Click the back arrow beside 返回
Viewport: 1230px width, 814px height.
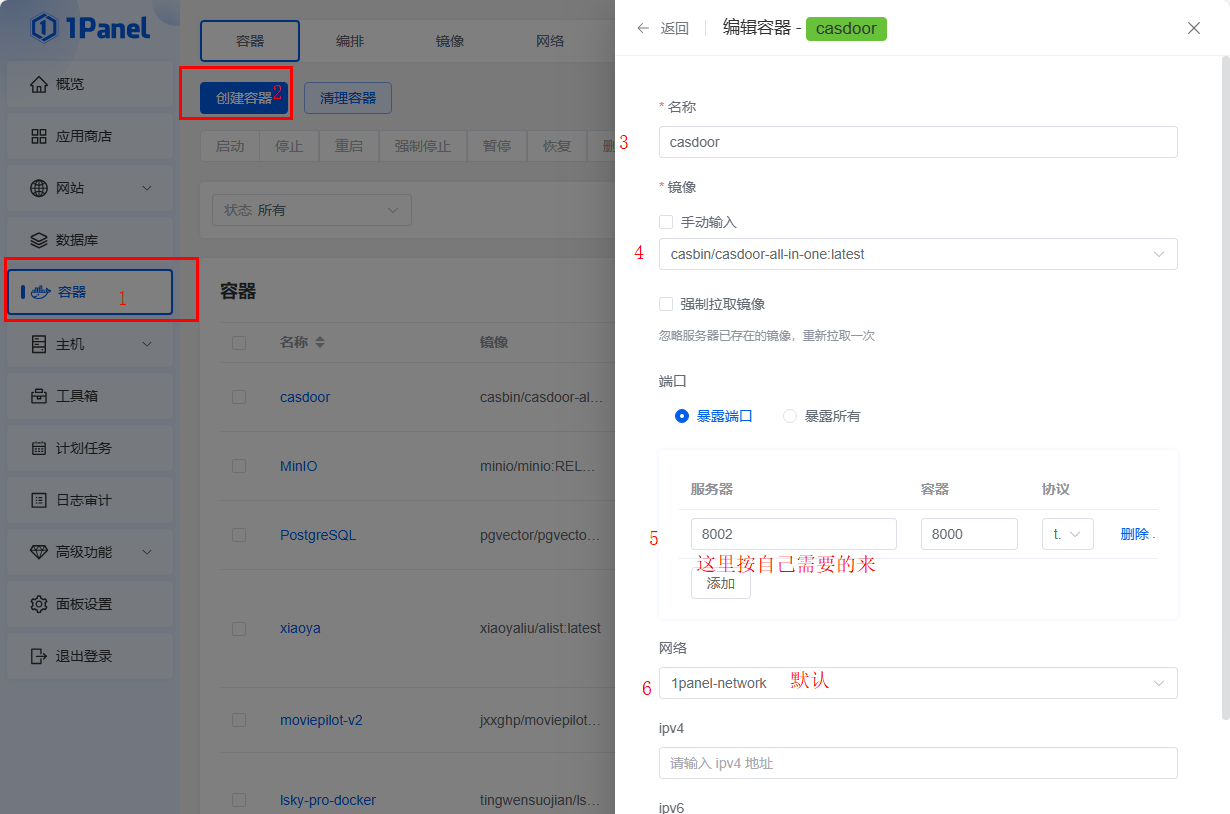click(x=643, y=28)
